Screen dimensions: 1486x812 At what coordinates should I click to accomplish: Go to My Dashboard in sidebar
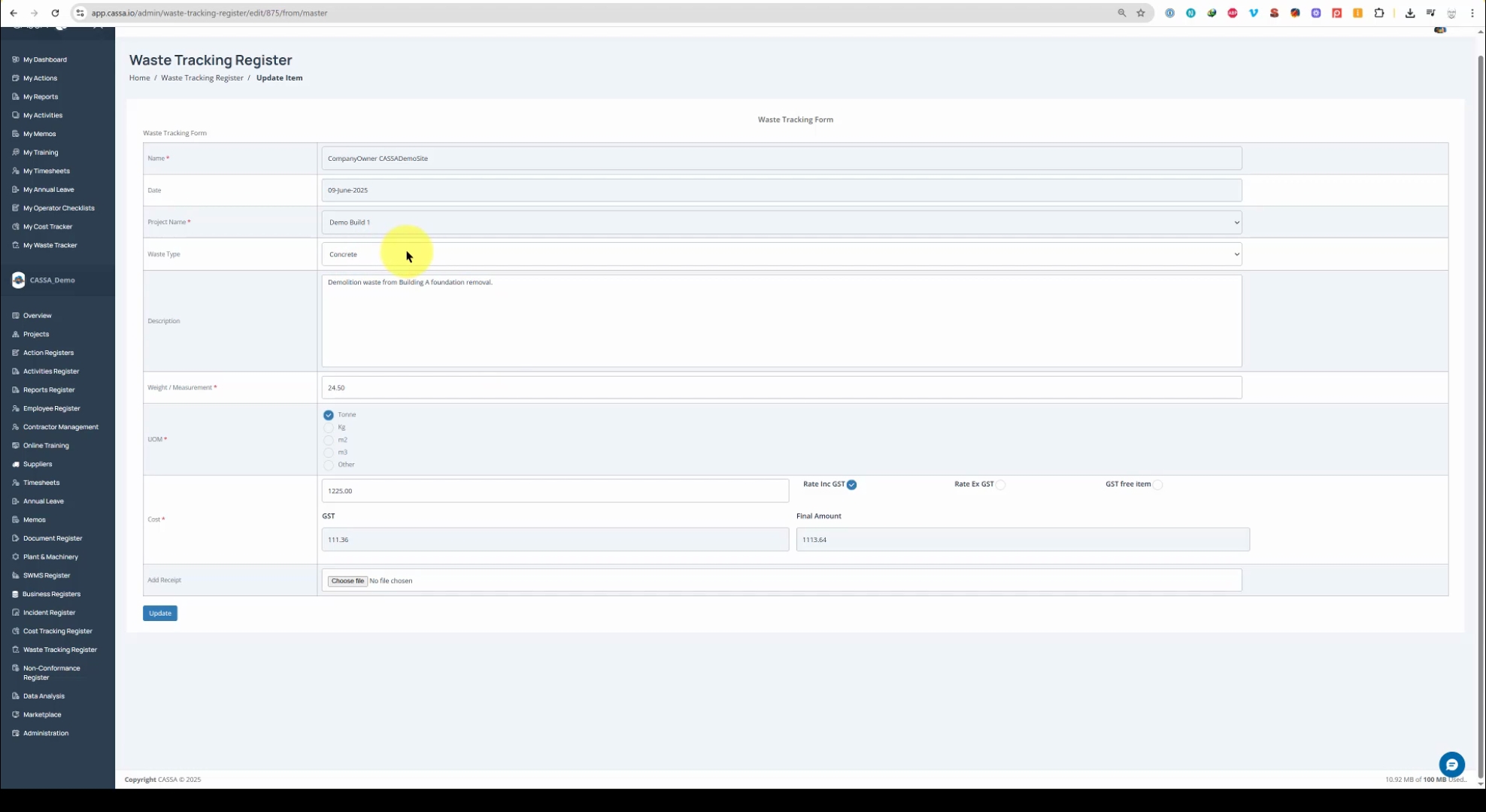44,59
